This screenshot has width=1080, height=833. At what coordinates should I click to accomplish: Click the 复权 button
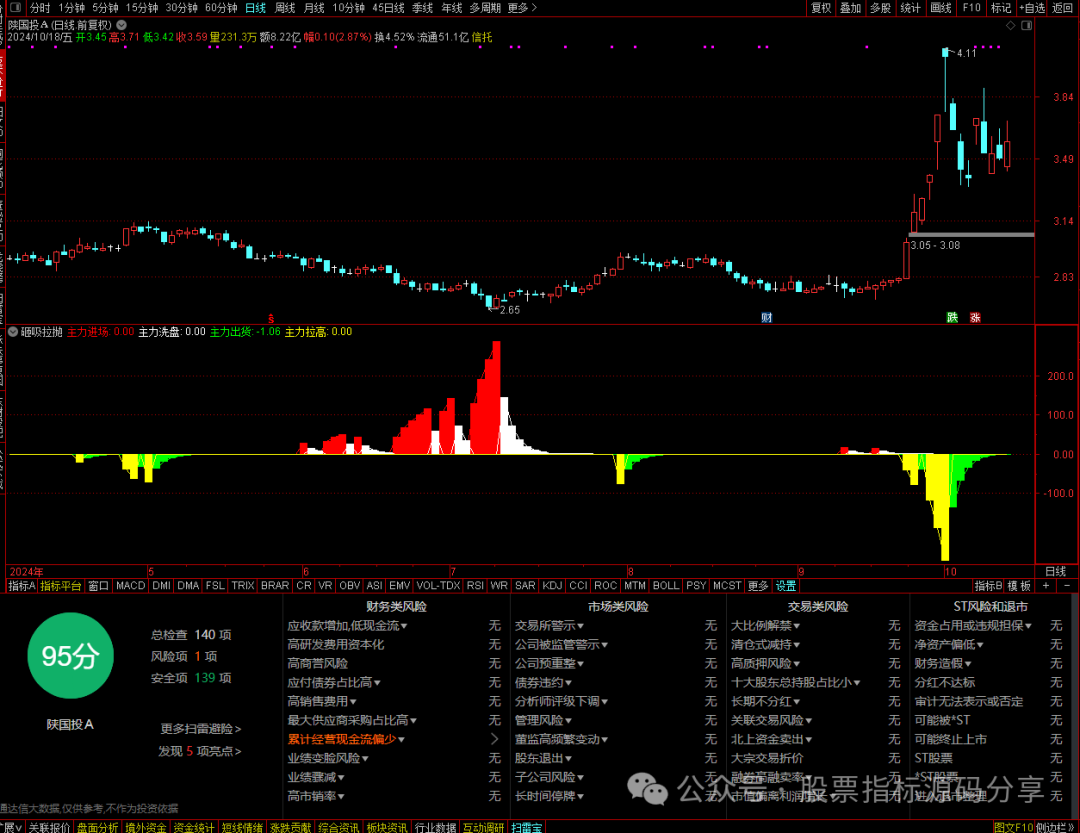pyautogui.click(x=821, y=8)
